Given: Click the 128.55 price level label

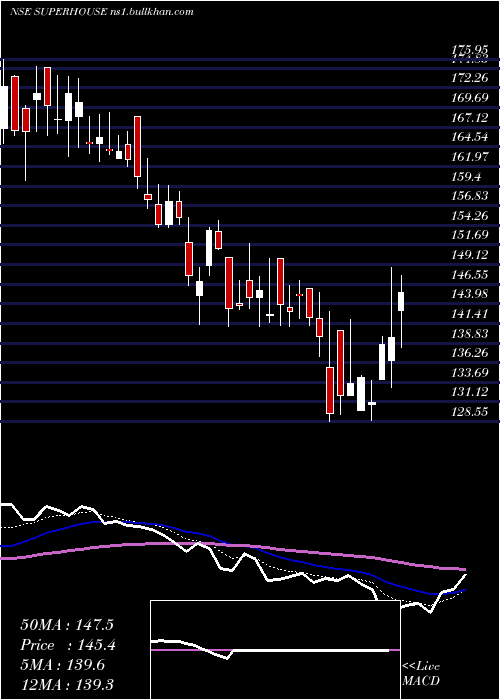Looking at the screenshot, I should tap(470, 412).
